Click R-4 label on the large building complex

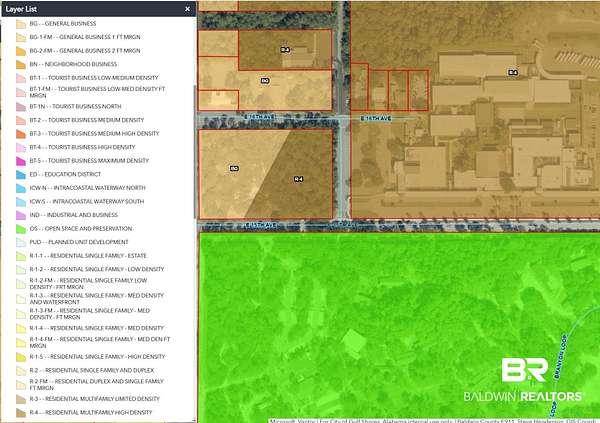click(513, 72)
